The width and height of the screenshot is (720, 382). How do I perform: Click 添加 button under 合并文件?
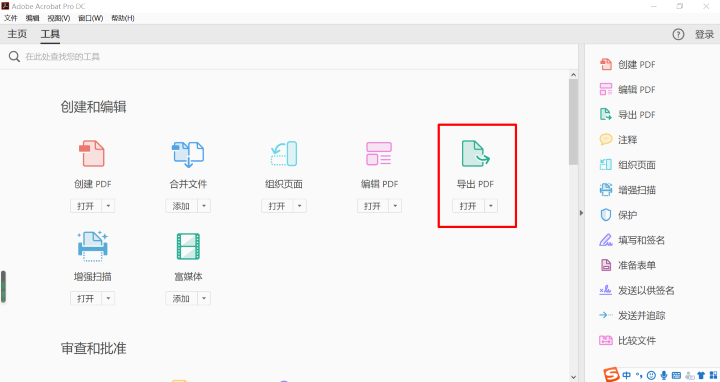pos(182,206)
